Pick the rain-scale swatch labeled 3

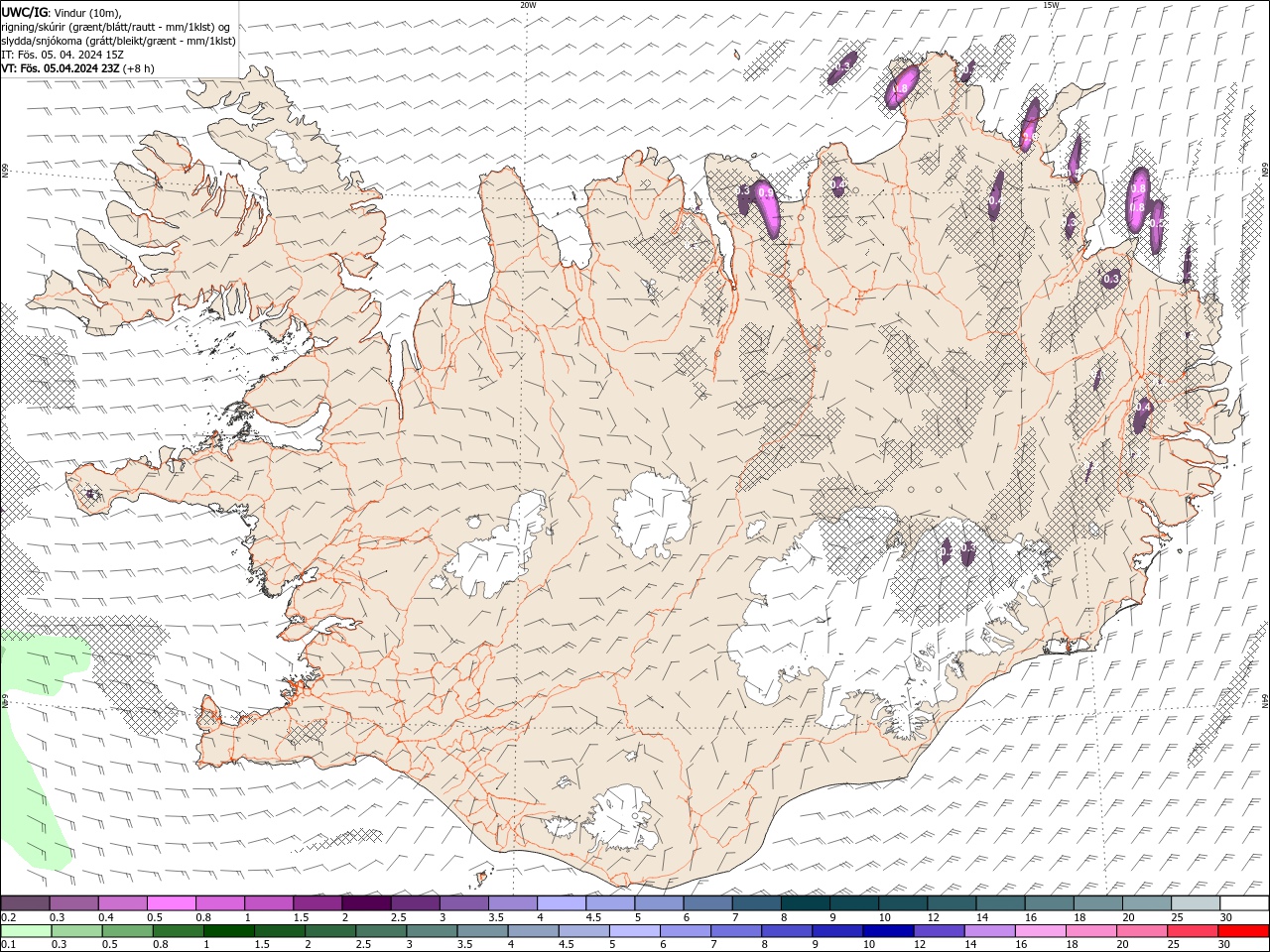(x=432, y=931)
